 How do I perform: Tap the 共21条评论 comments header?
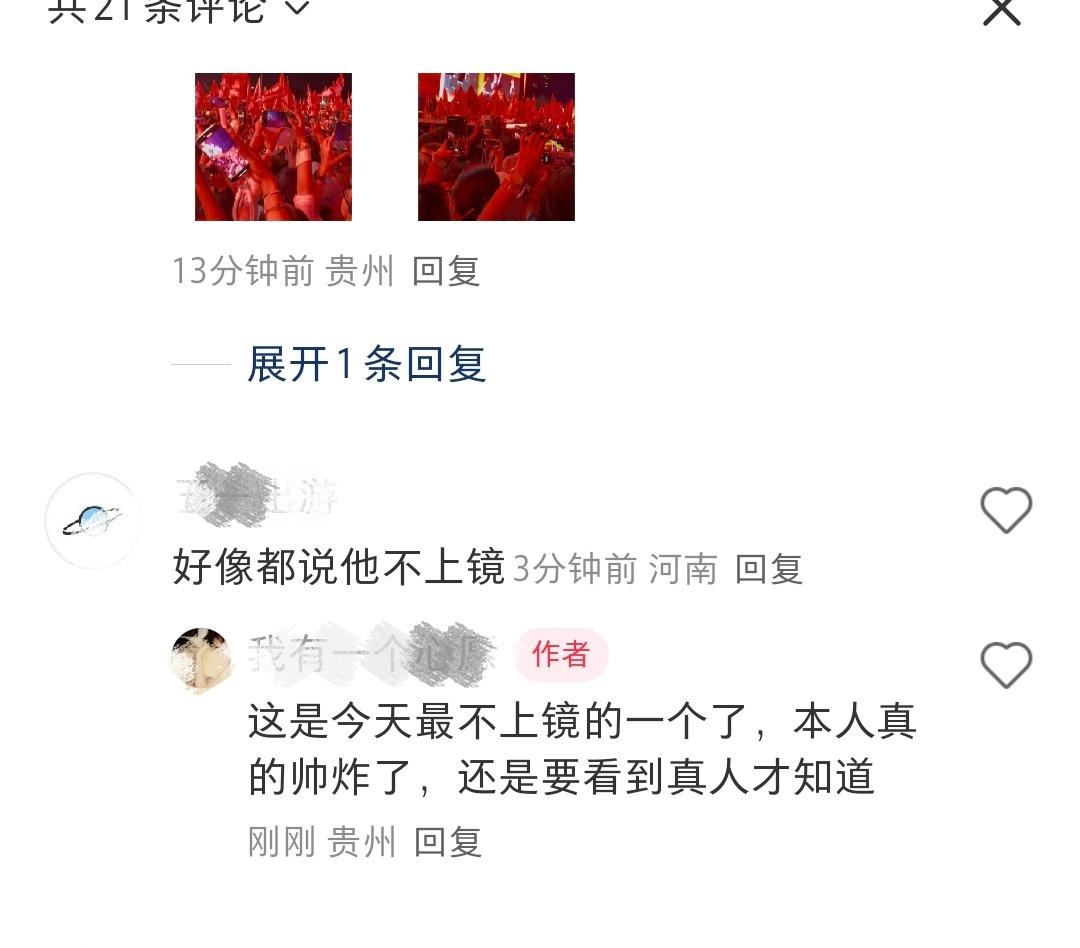click(157, 10)
